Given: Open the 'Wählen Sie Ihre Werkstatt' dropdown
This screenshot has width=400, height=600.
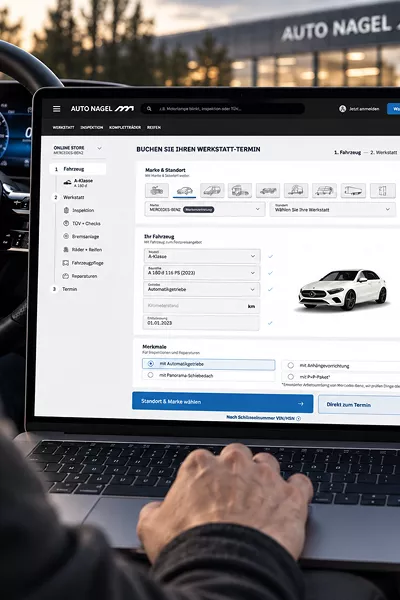Looking at the screenshot, I should [x=332, y=209].
